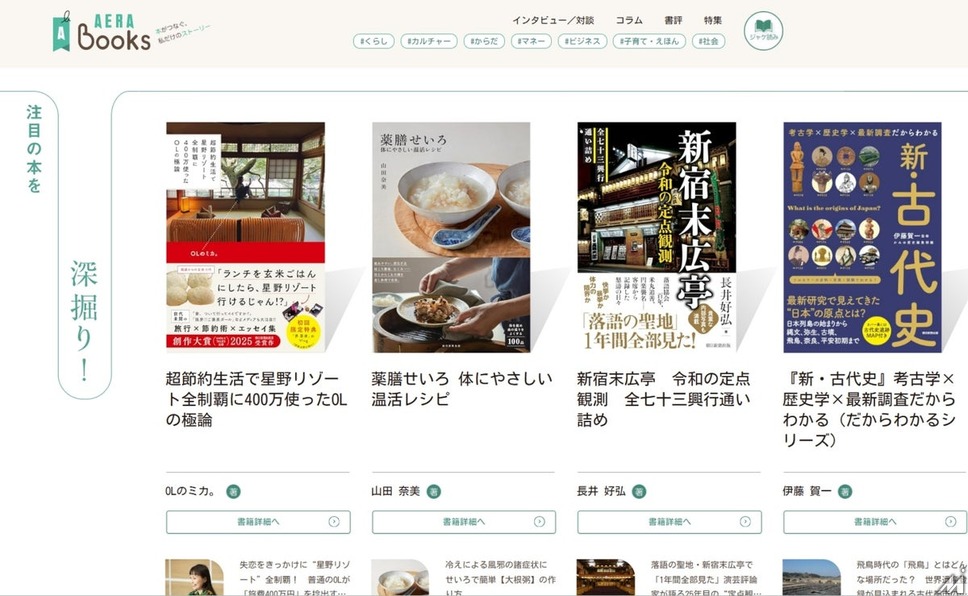Open article thumbnail of 末広亭 theater interior

point(606,577)
